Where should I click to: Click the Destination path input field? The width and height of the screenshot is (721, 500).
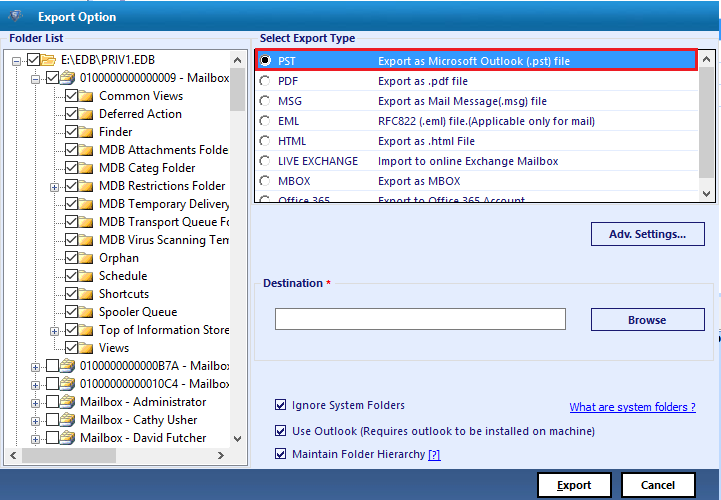point(420,319)
